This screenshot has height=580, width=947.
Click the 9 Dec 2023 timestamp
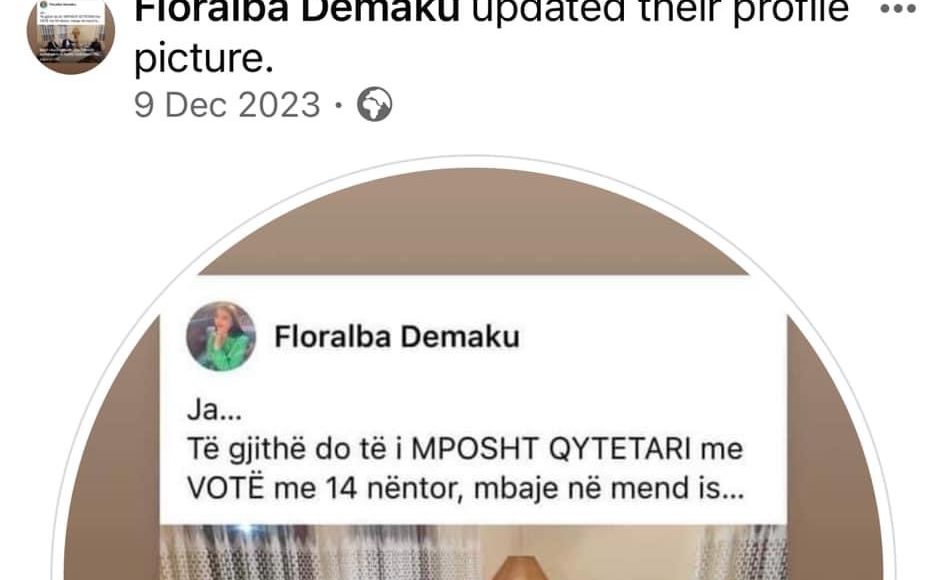point(227,105)
